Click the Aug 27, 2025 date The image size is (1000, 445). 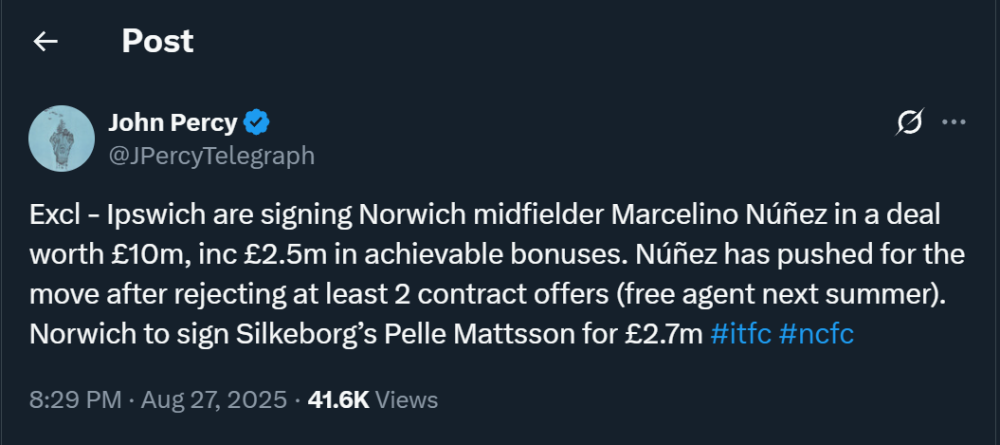[x=198, y=400]
